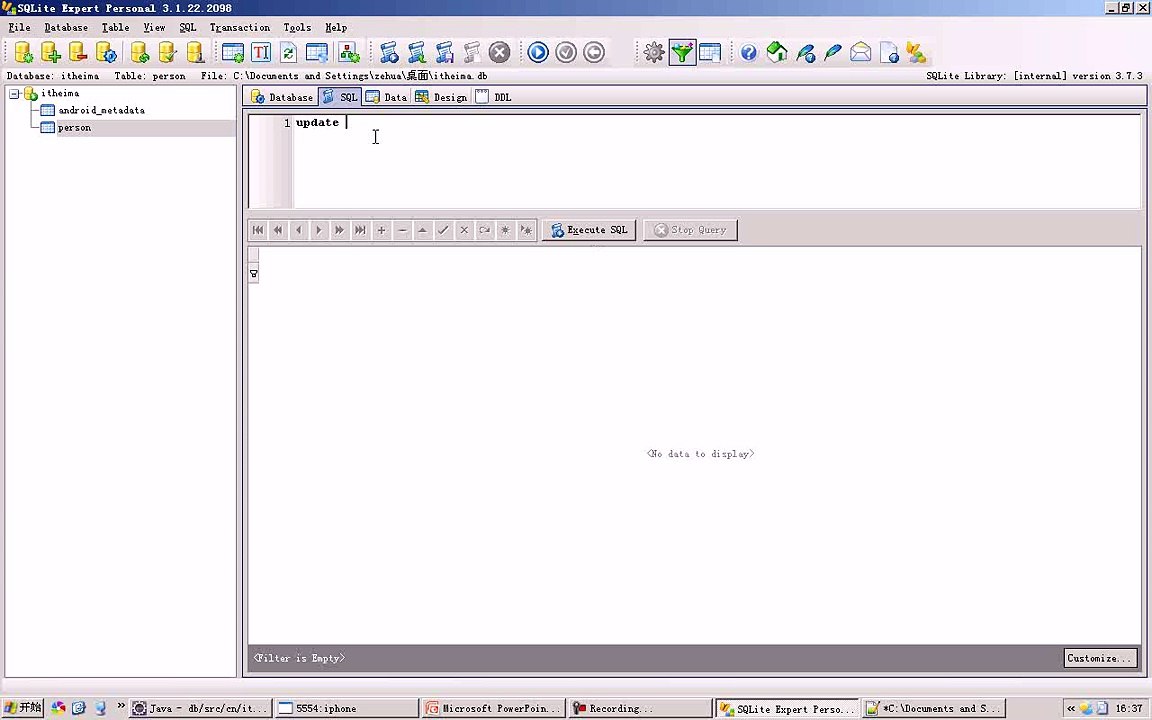Click the Delete record minus button

point(402,230)
